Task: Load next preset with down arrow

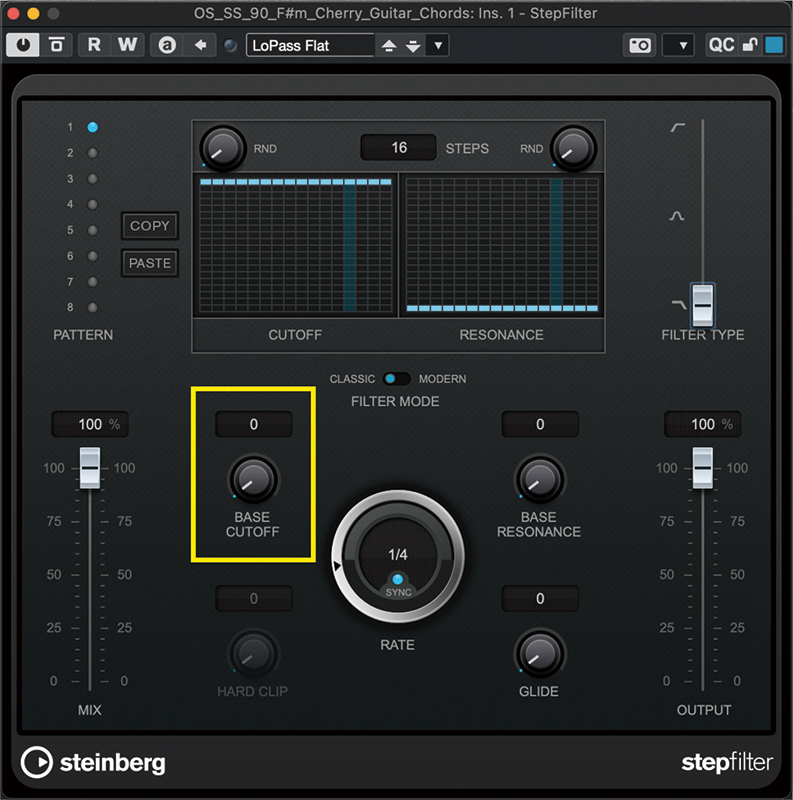Action: click(x=413, y=46)
